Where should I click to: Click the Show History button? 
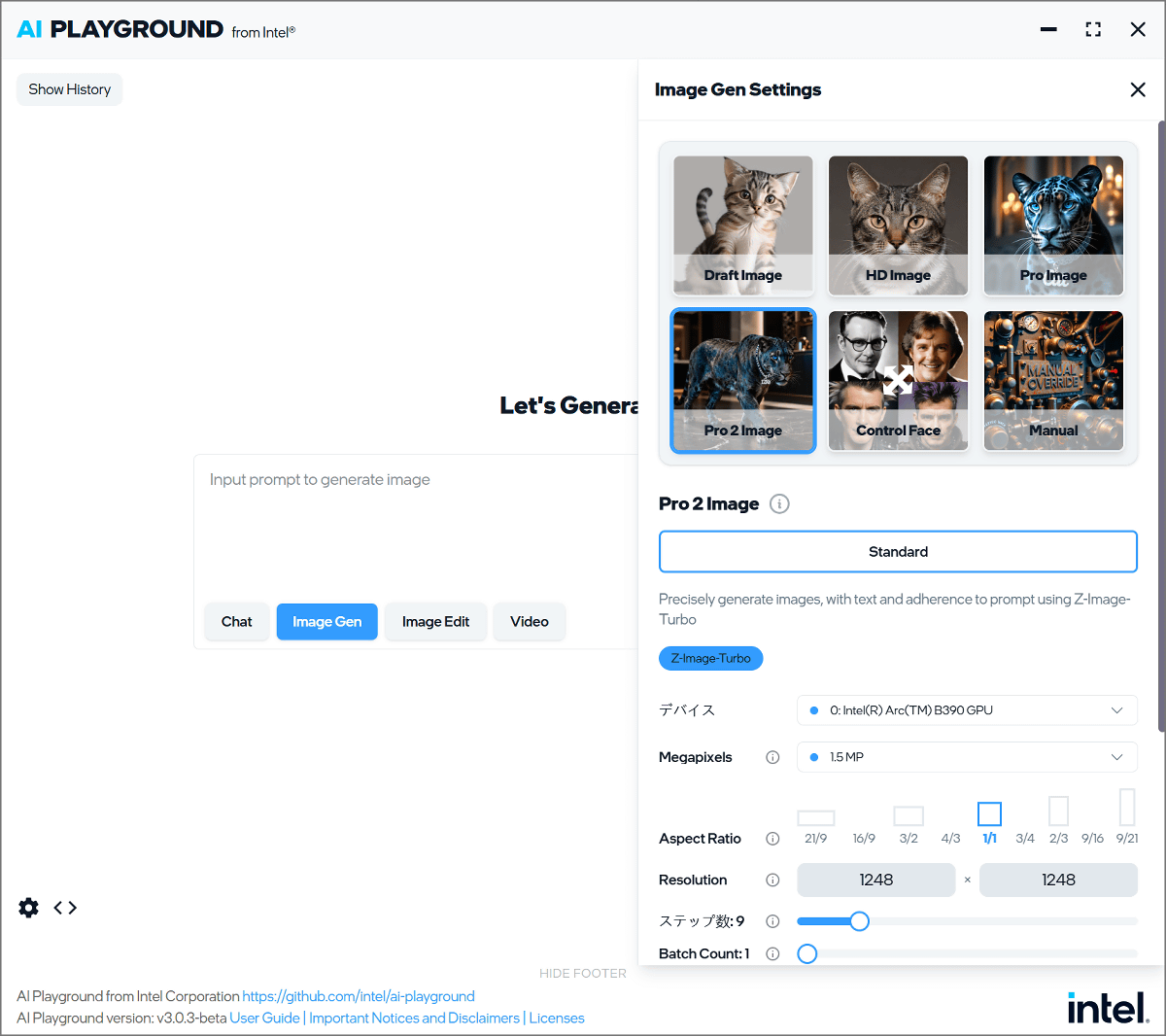[70, 89]
